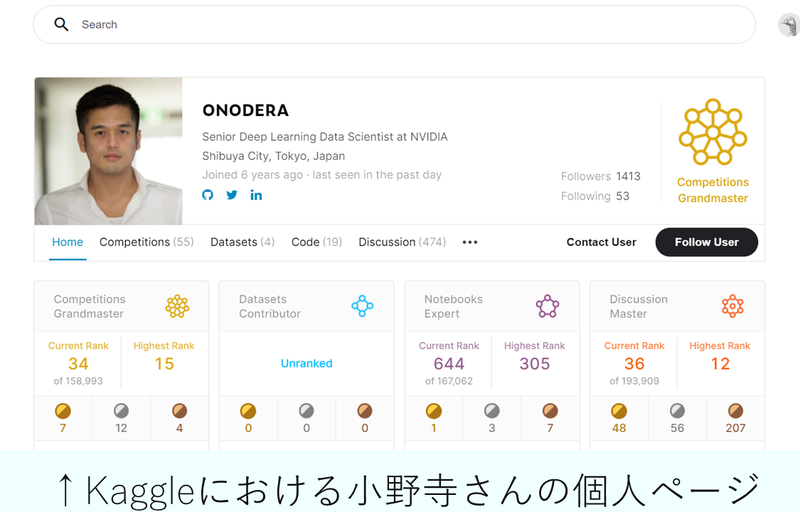This screenshot has width=800, height=512.
Task: Click the Discussion Master orange tier icon
Action: click(733, 306)
